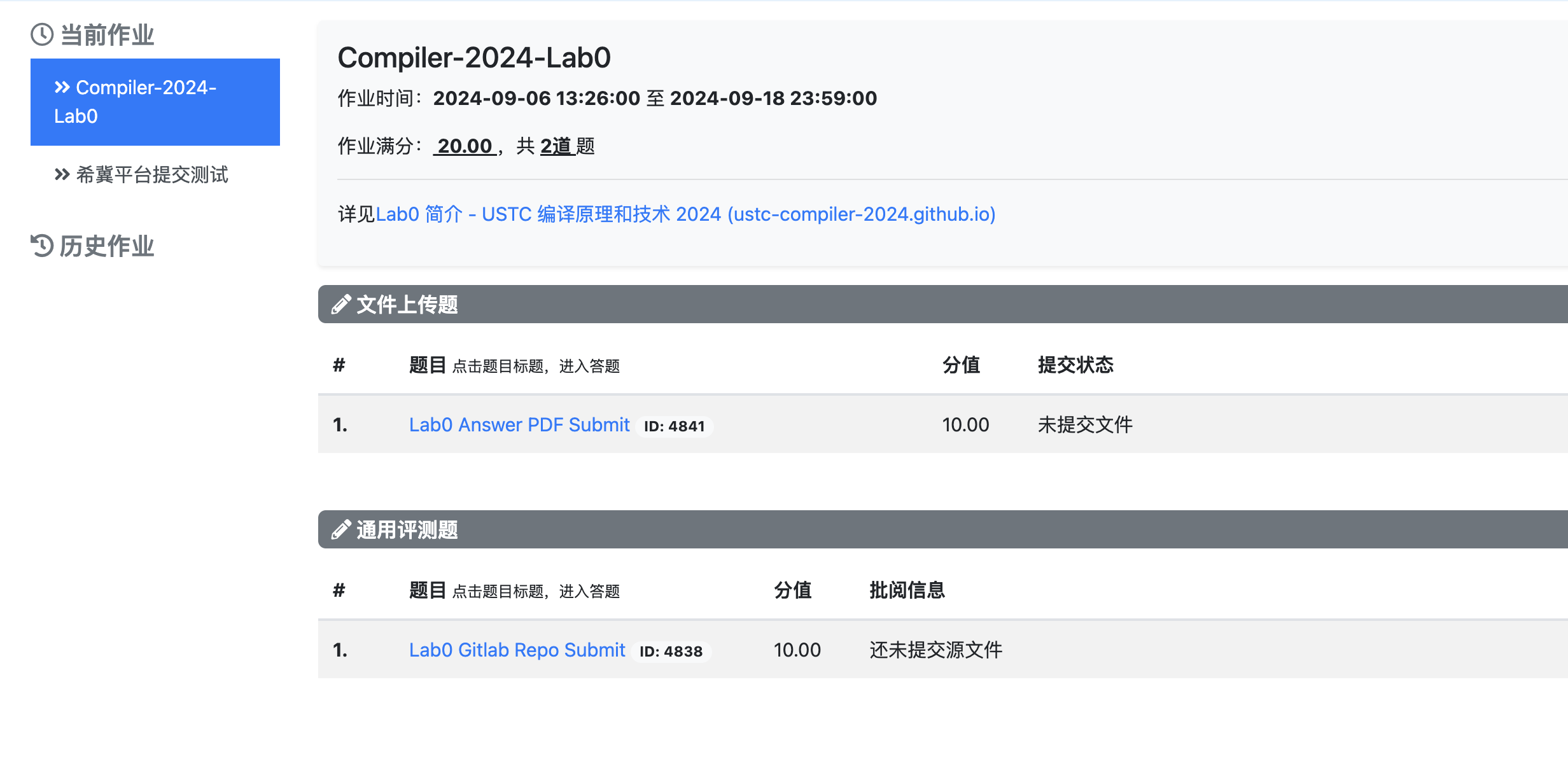Click the ID: 4838 badge
Image resolution: width=1568 pixels, height=766 pixels.
click(x=671, y=651)
